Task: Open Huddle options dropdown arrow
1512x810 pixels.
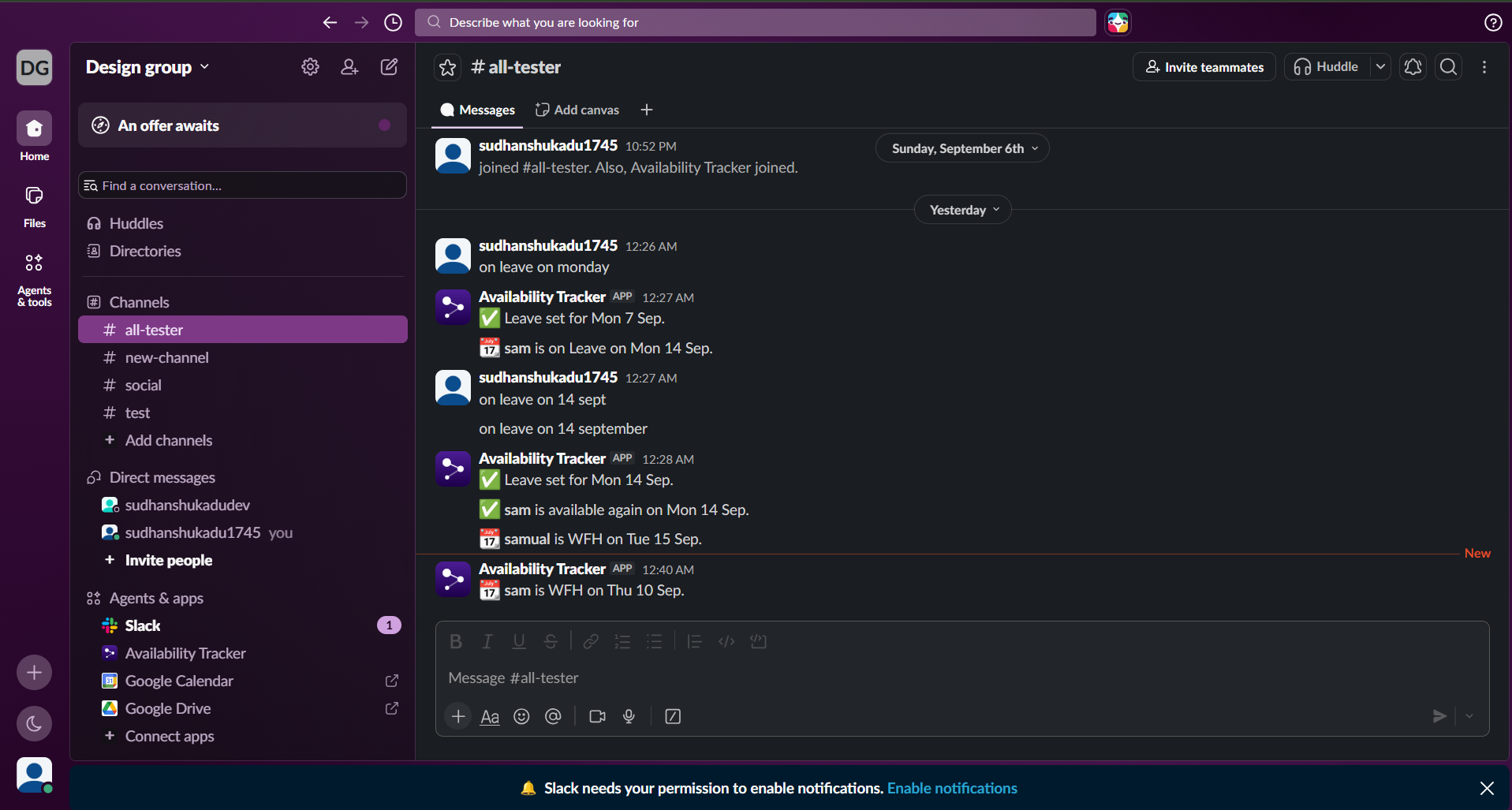Action: (1380, 67)
